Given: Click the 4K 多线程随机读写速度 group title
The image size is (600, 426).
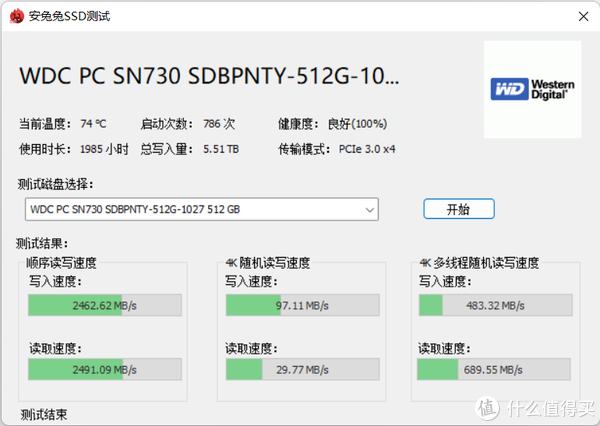Looking at the screenshot, I should [479, 263].
